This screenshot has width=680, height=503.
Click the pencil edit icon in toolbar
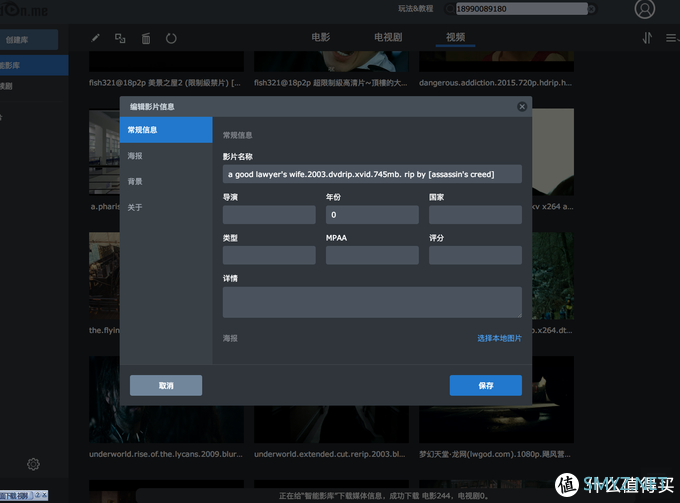coord(96,38)
